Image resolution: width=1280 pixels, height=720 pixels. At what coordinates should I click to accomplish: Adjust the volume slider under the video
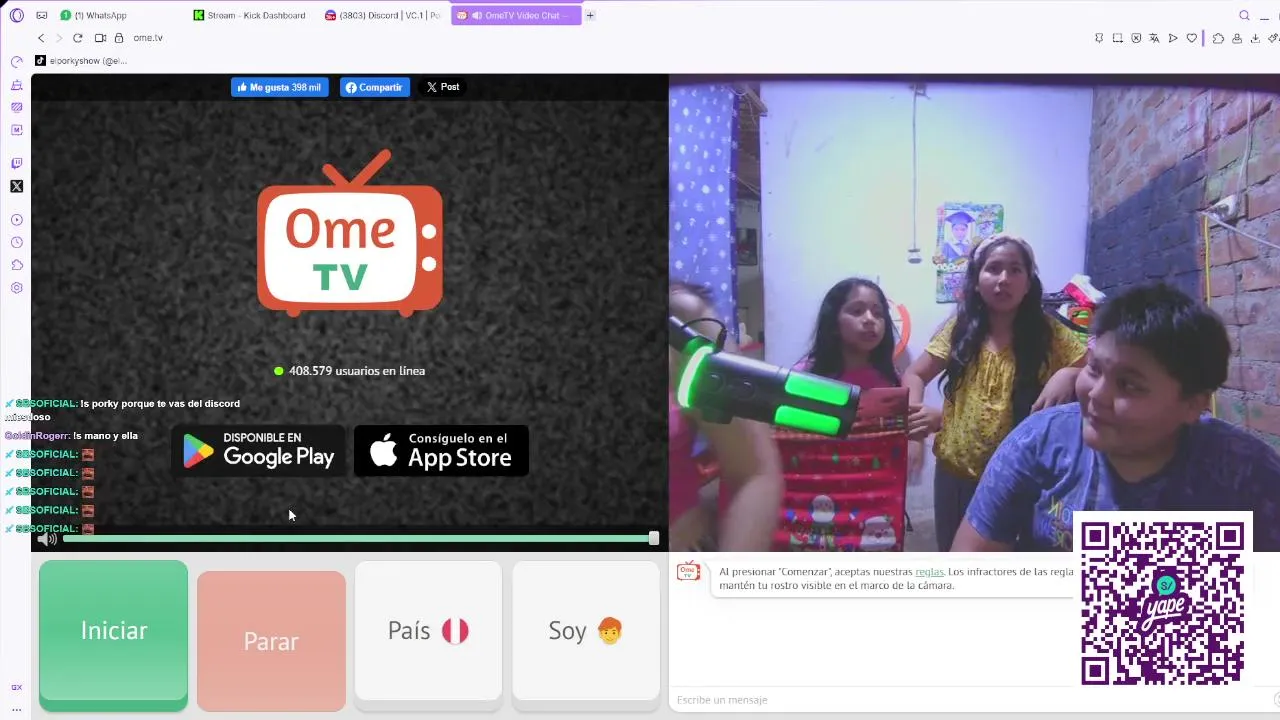360,539
